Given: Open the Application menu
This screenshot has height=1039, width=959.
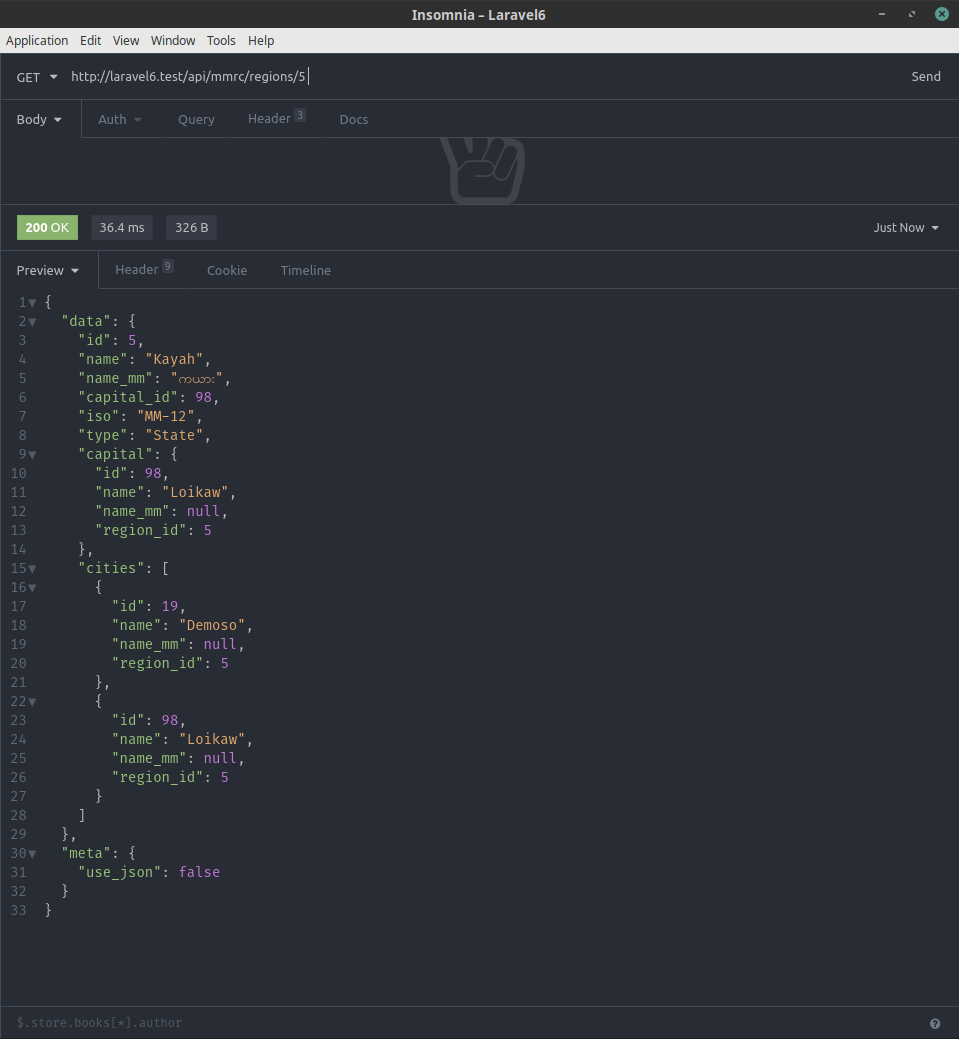Looking at the screenshot, I should [x=37, y=40].
